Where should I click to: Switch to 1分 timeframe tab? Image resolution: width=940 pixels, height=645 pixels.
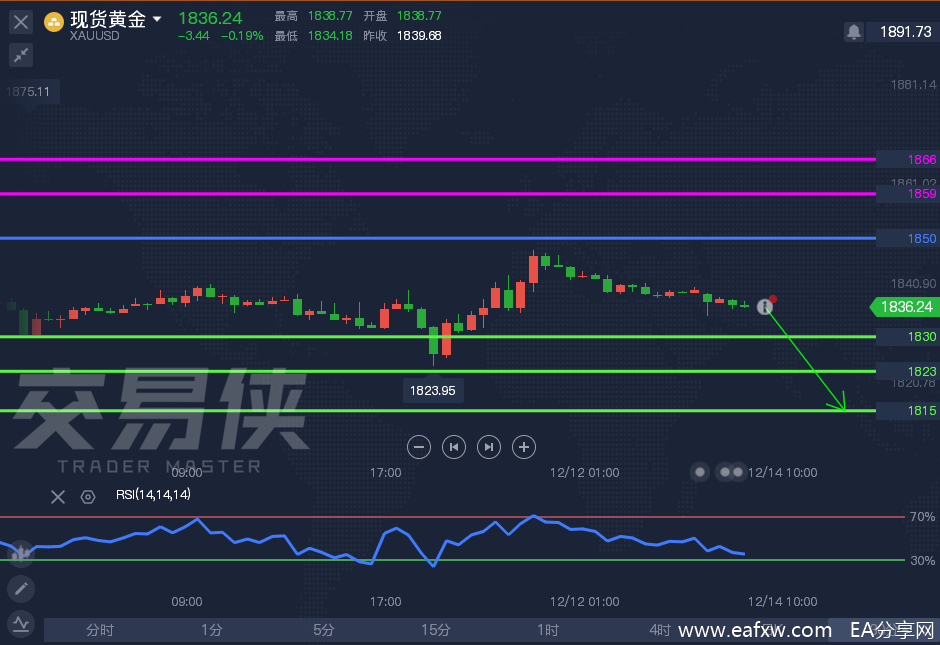[211, 630]
